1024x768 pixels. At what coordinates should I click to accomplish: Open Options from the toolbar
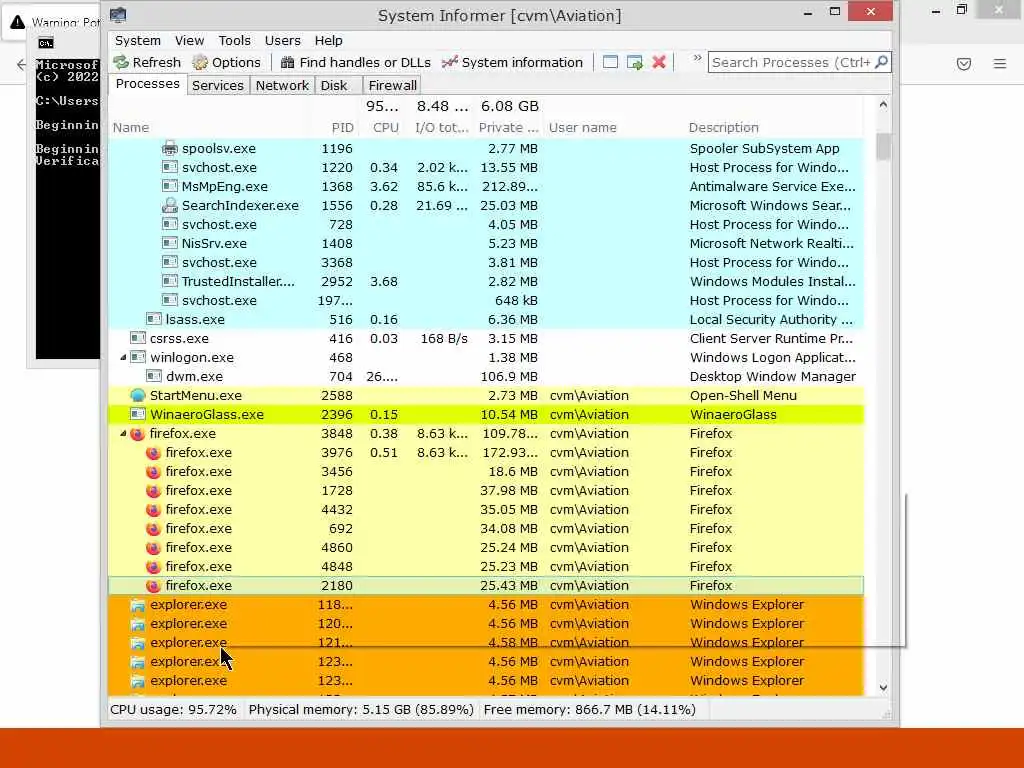227,62
